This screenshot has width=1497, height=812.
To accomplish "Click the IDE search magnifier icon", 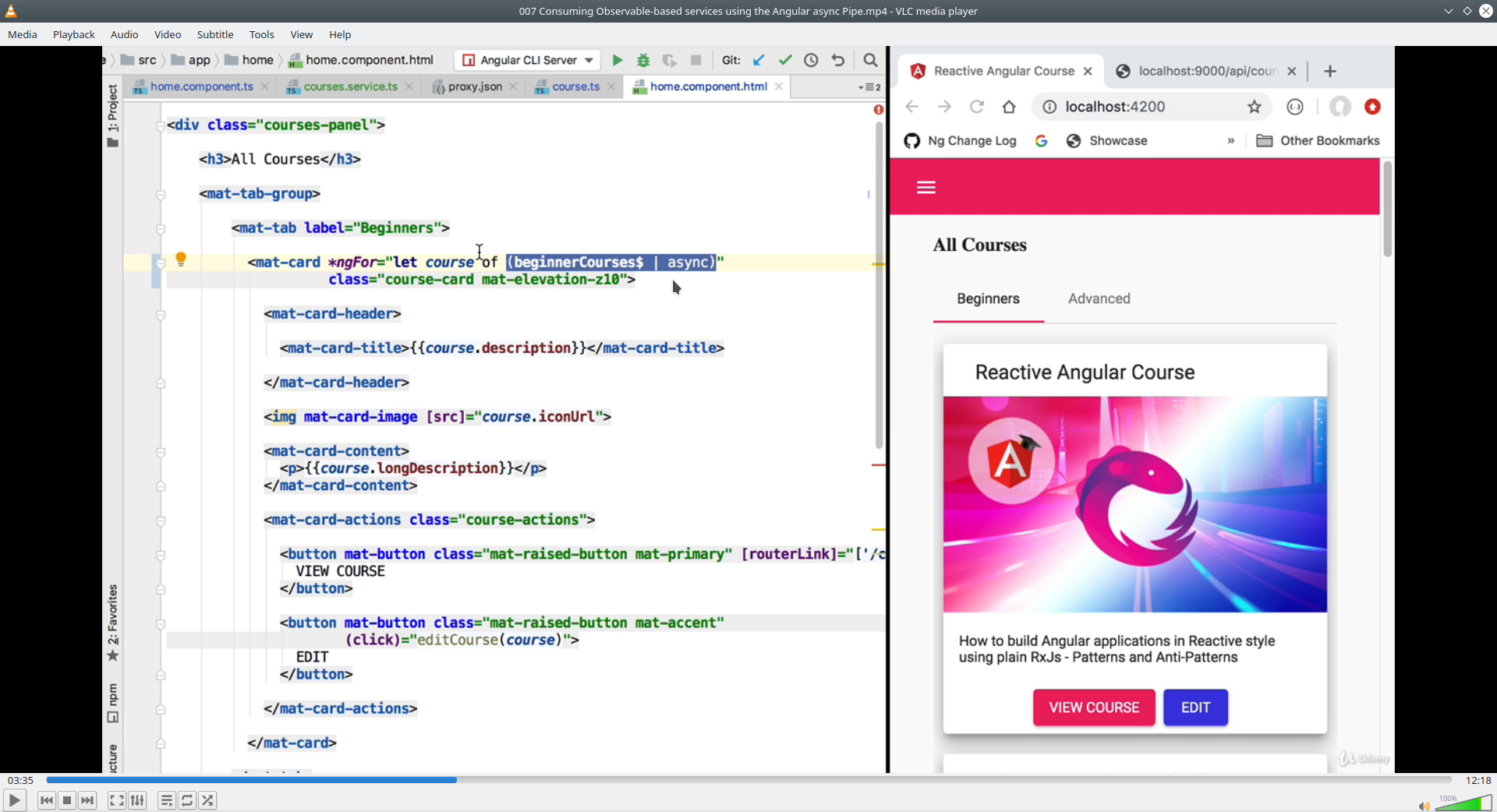I will tap(871, 60).
